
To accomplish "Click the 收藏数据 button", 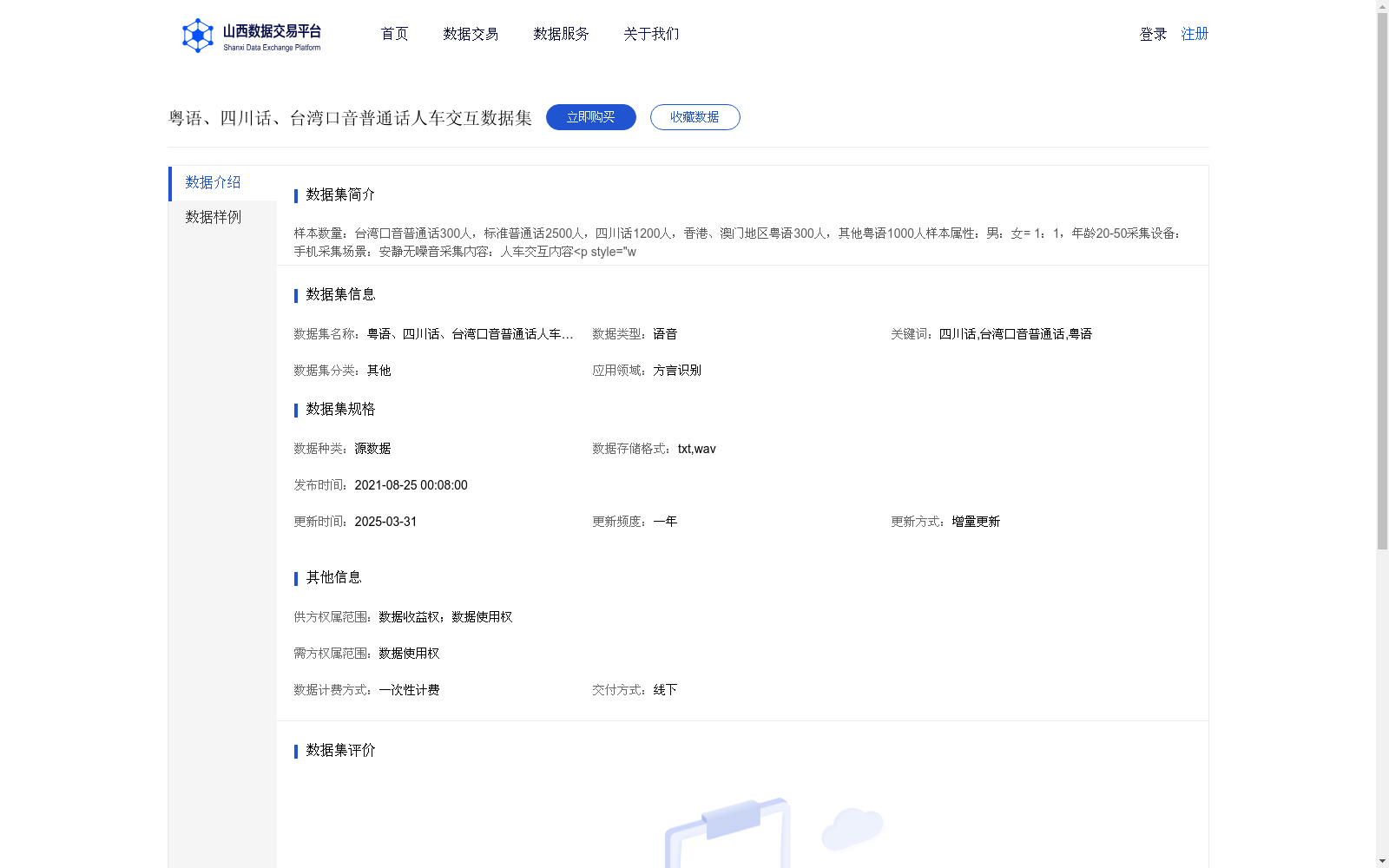I will [694, 117].
